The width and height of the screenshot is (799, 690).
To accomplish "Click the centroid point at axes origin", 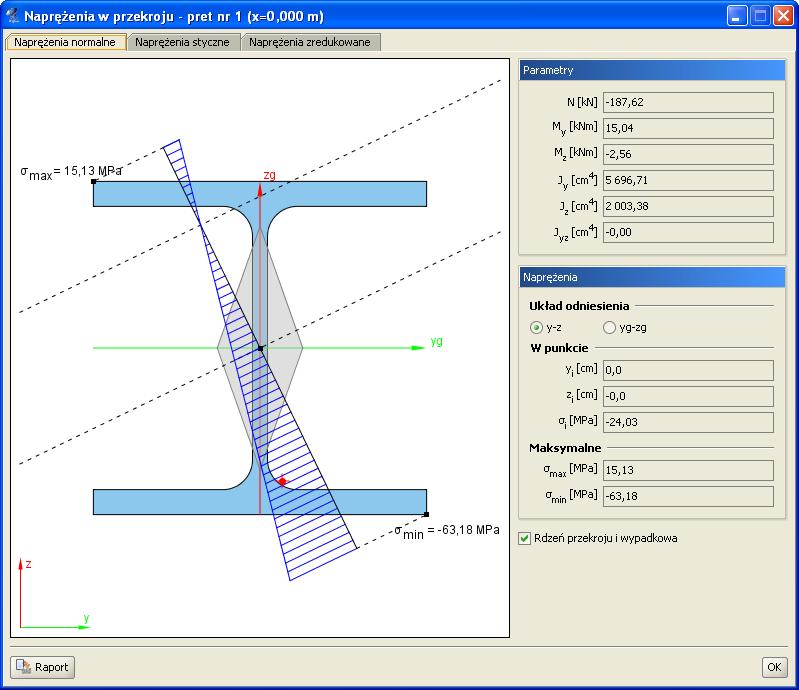I will [260, 349].
